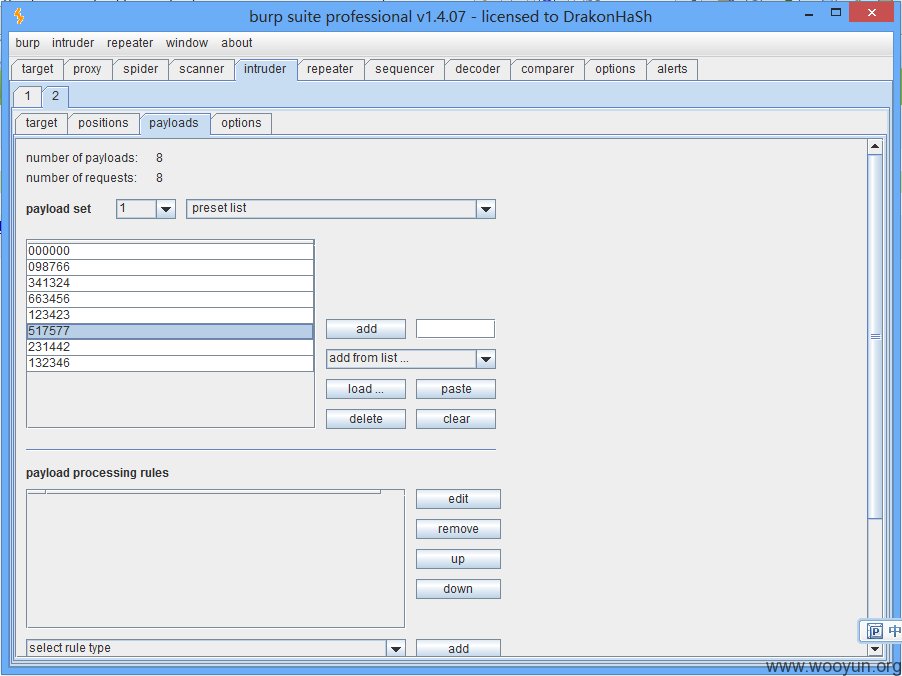
Task: Select payload 341324 in the list
Action: [x=170, y=283]
